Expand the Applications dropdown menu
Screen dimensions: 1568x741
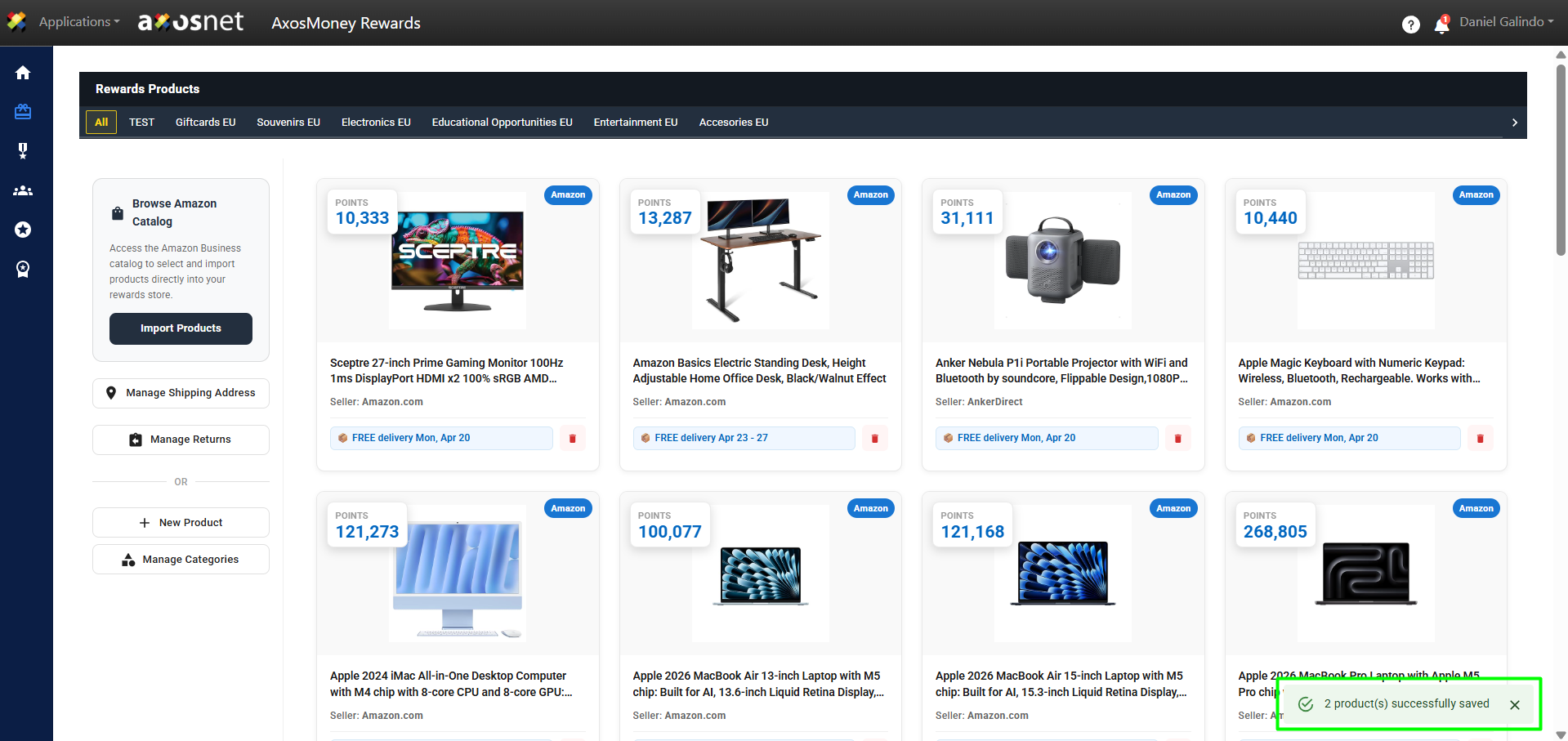78,22
